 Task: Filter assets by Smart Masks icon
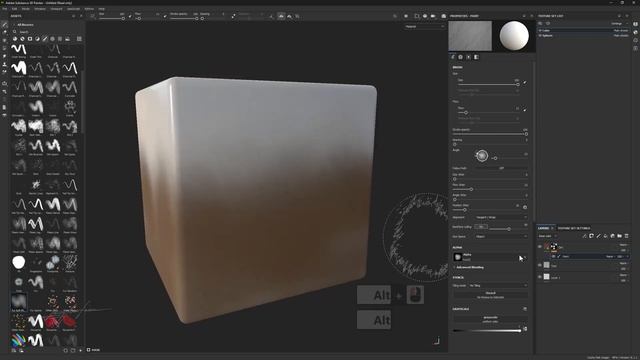(30, 39)
